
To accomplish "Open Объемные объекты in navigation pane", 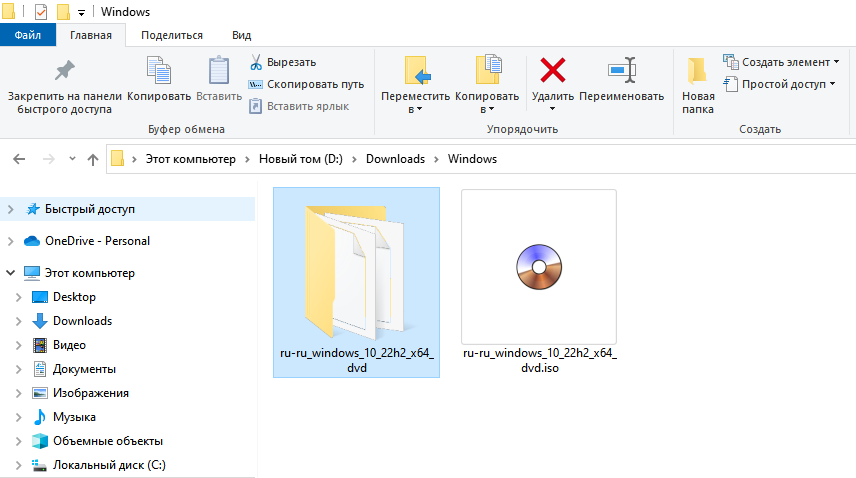I will coord(108,441).
